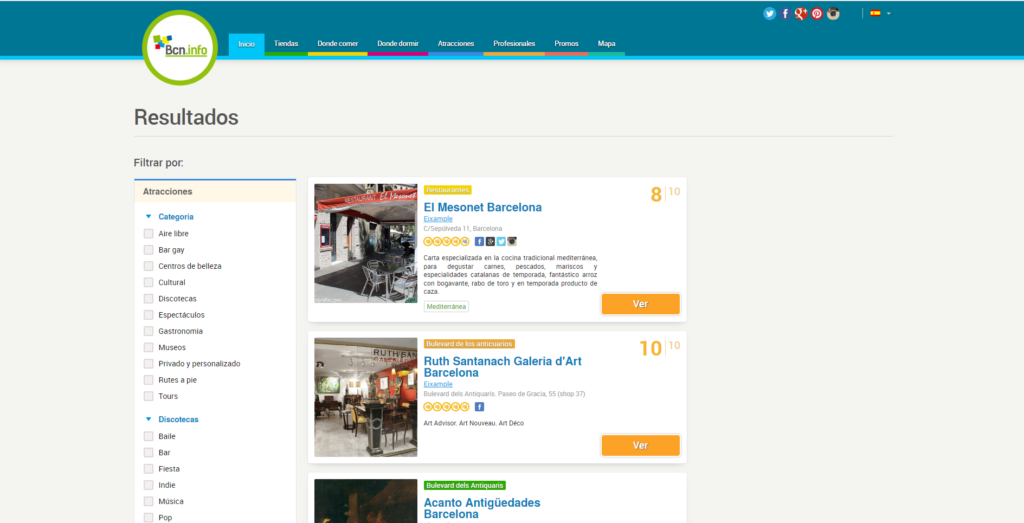Screen dimensions: 1024x523
Task: Click Ruth Santanach's star rating icons
Action: [447, 407]
